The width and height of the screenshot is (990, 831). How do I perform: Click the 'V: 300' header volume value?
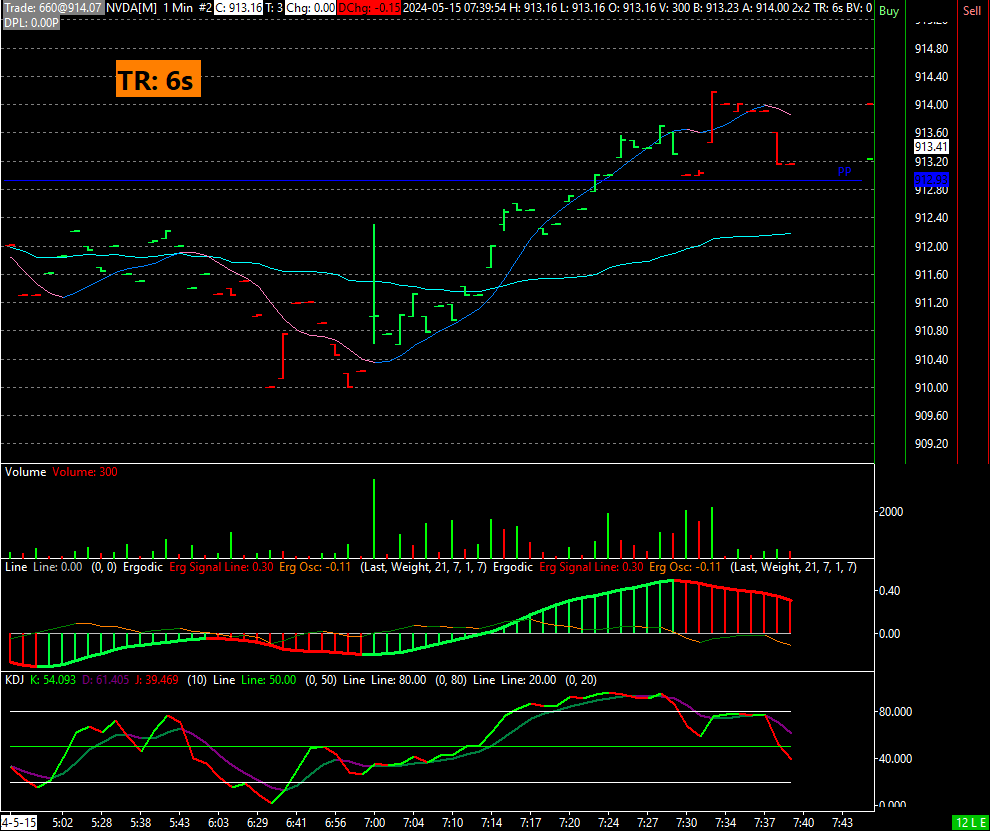click(x=674, y=9)
